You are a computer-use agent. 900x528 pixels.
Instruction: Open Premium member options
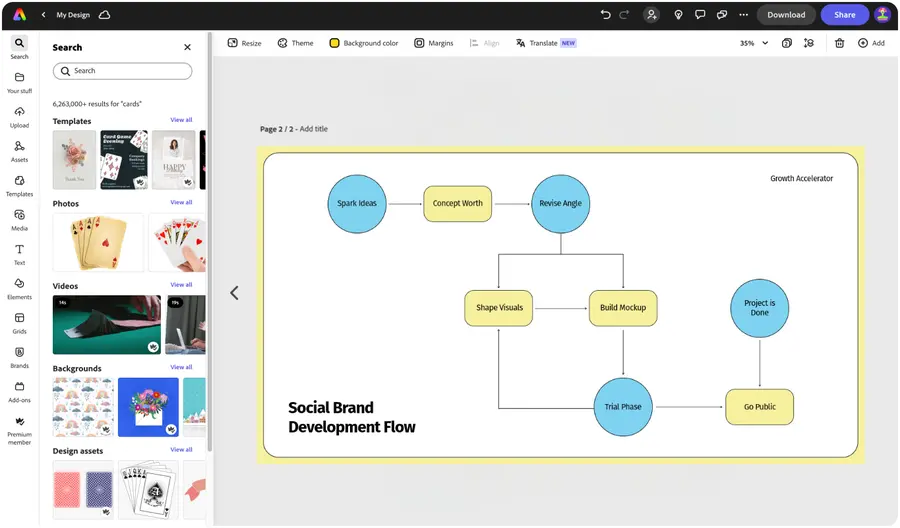(x=19, y=430)
